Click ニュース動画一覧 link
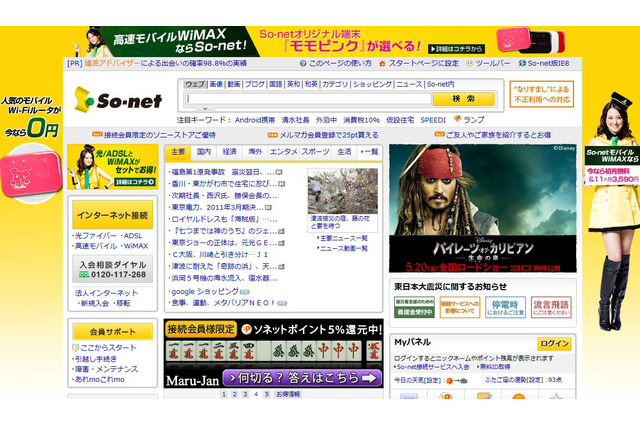This screenshot has width=640, height=426. click(343, 248)
